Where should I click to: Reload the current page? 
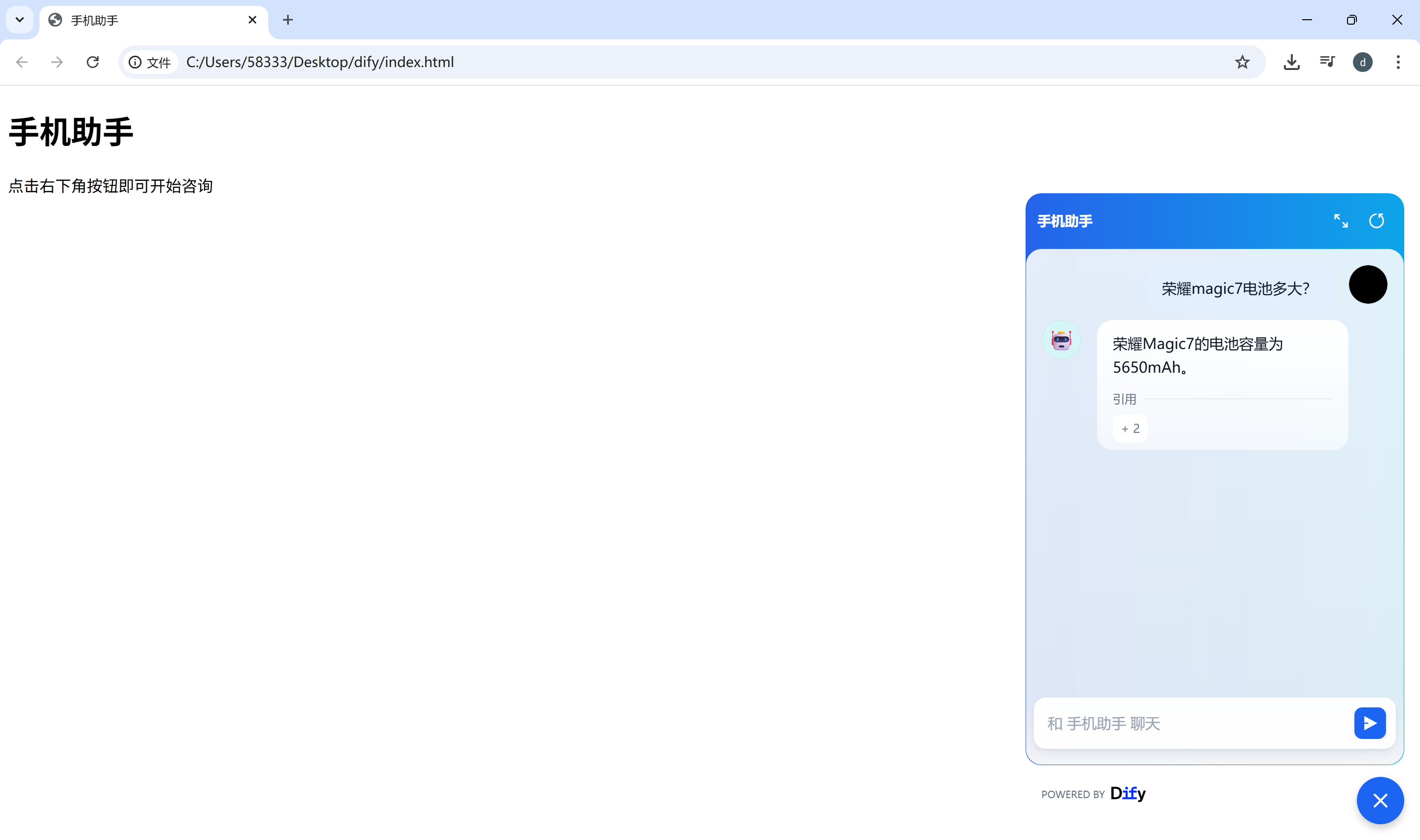(93, 62)
